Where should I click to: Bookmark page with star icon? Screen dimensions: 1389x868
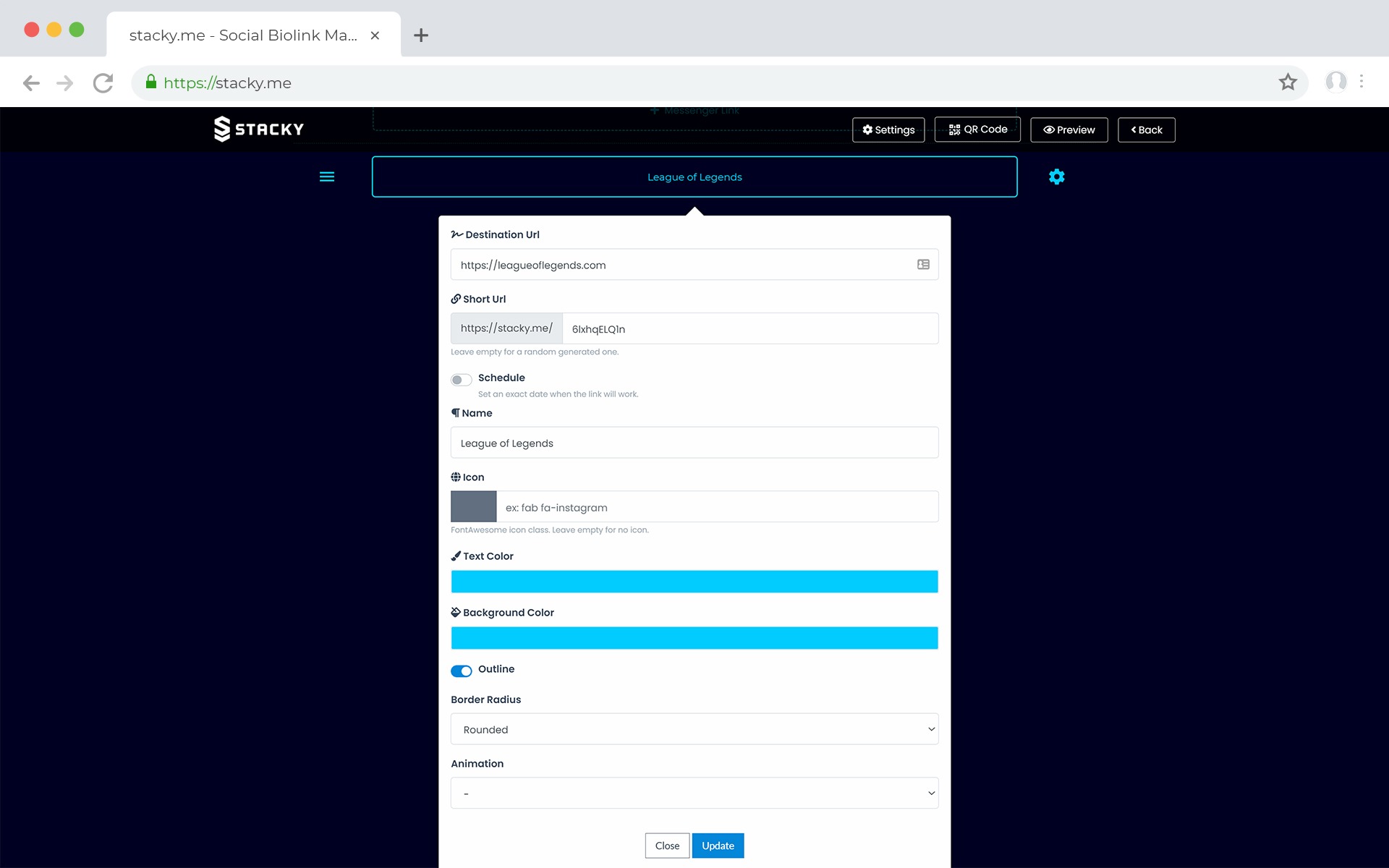[1288, 82]
